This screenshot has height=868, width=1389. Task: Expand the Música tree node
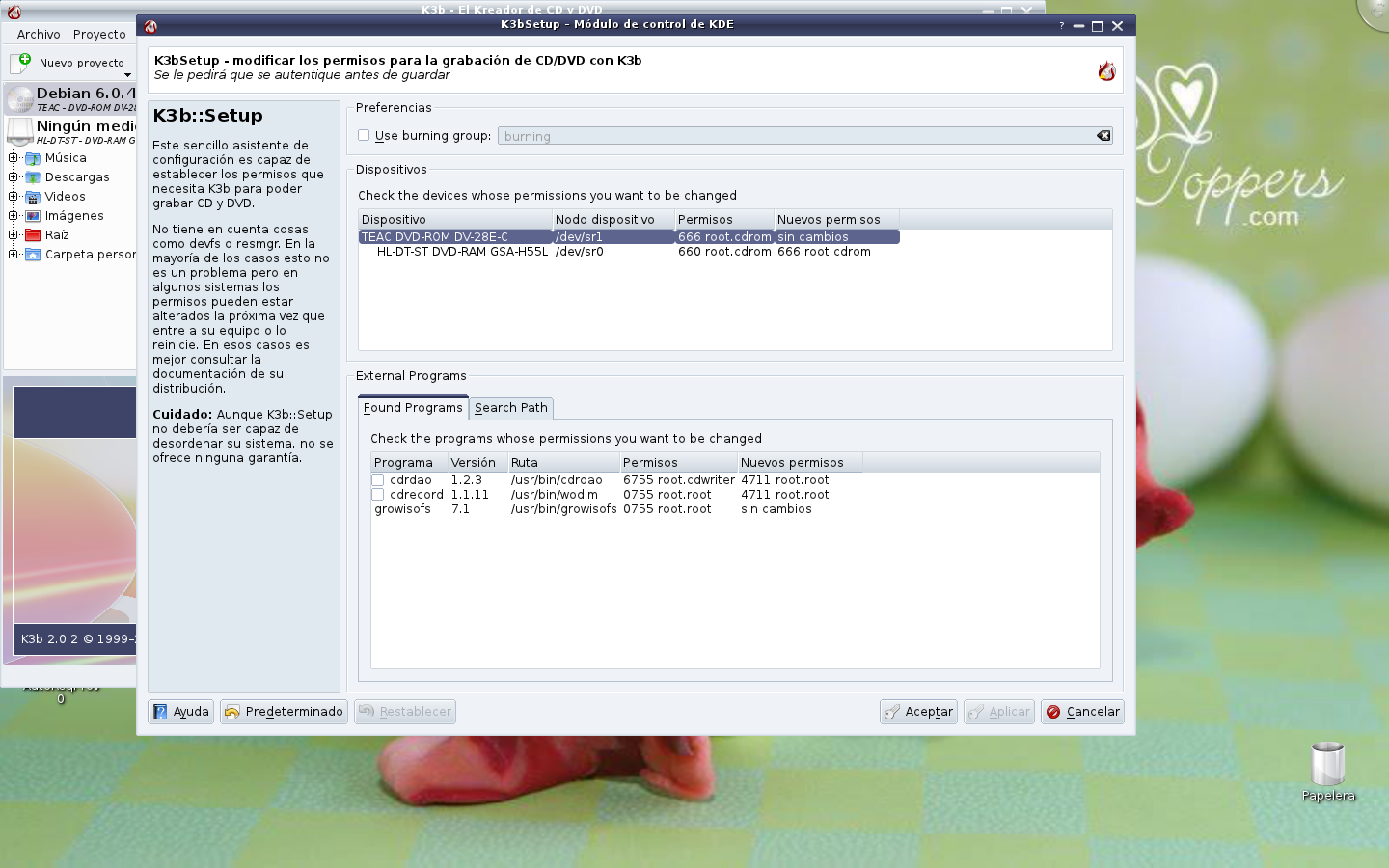[14, 158]
